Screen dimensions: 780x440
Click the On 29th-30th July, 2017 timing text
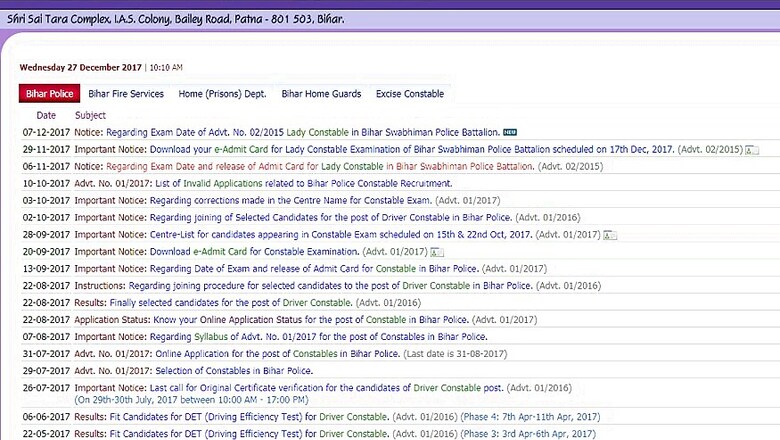tap(192, 400)
